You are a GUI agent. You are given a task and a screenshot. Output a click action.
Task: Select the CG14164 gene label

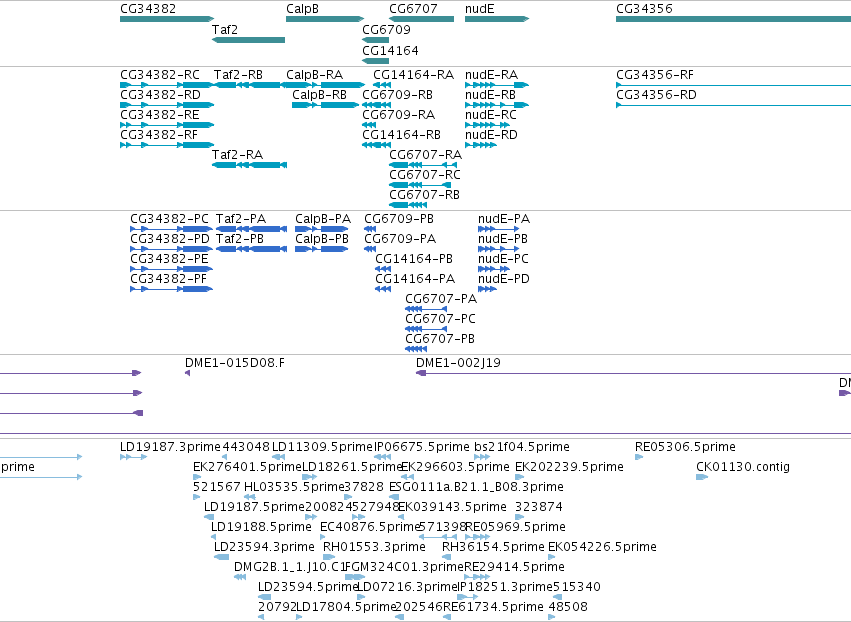[390, 50]
